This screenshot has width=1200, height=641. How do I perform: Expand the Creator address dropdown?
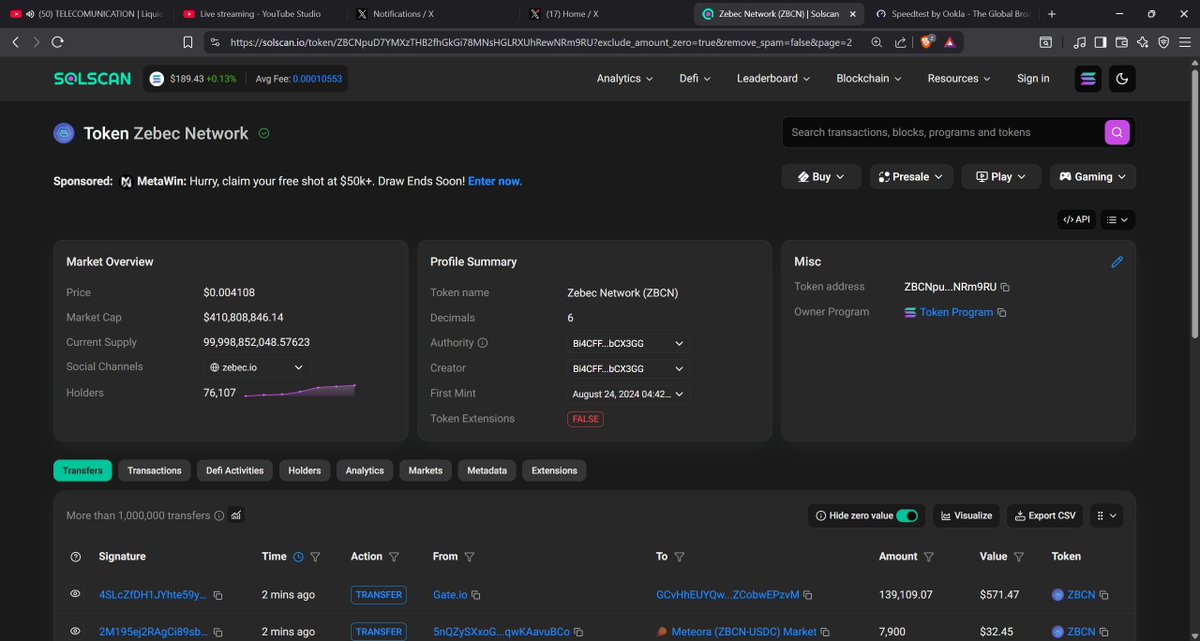click(x=628, y=369)
